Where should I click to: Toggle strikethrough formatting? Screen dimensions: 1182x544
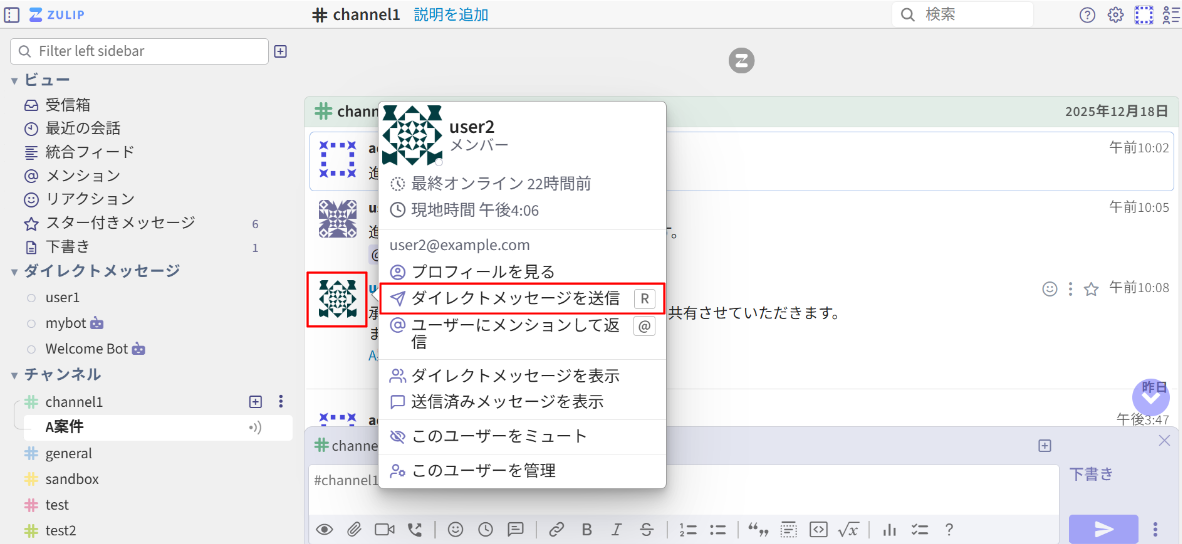[x=647, y=529]
